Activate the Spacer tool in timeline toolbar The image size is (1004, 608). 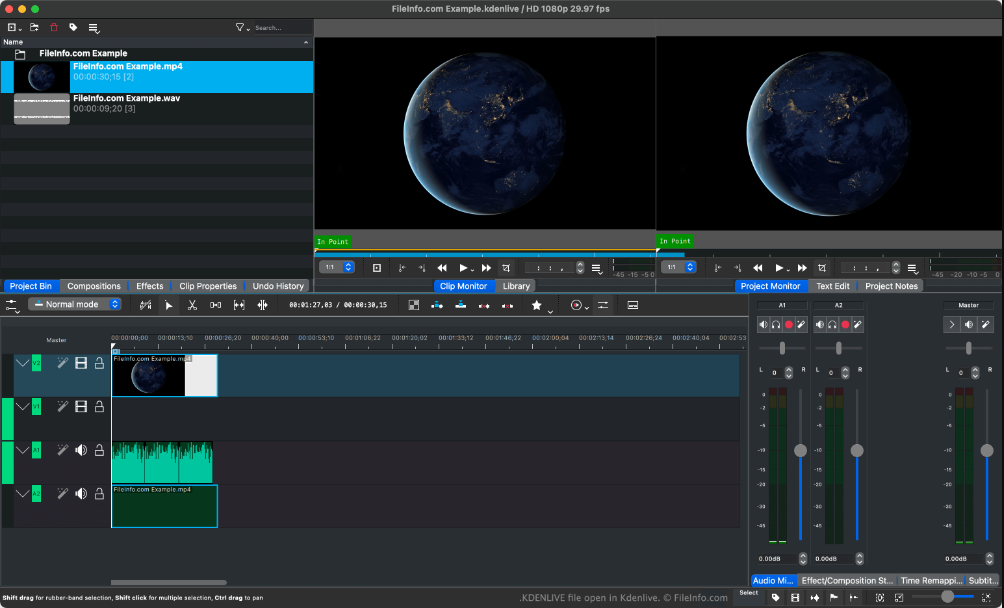(x=215, y=305)
